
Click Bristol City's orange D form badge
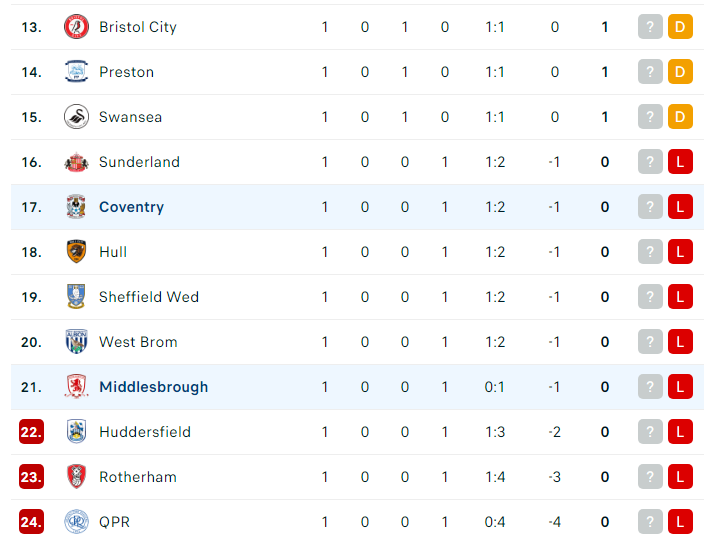pyautogui.click(x=680, y=27)
